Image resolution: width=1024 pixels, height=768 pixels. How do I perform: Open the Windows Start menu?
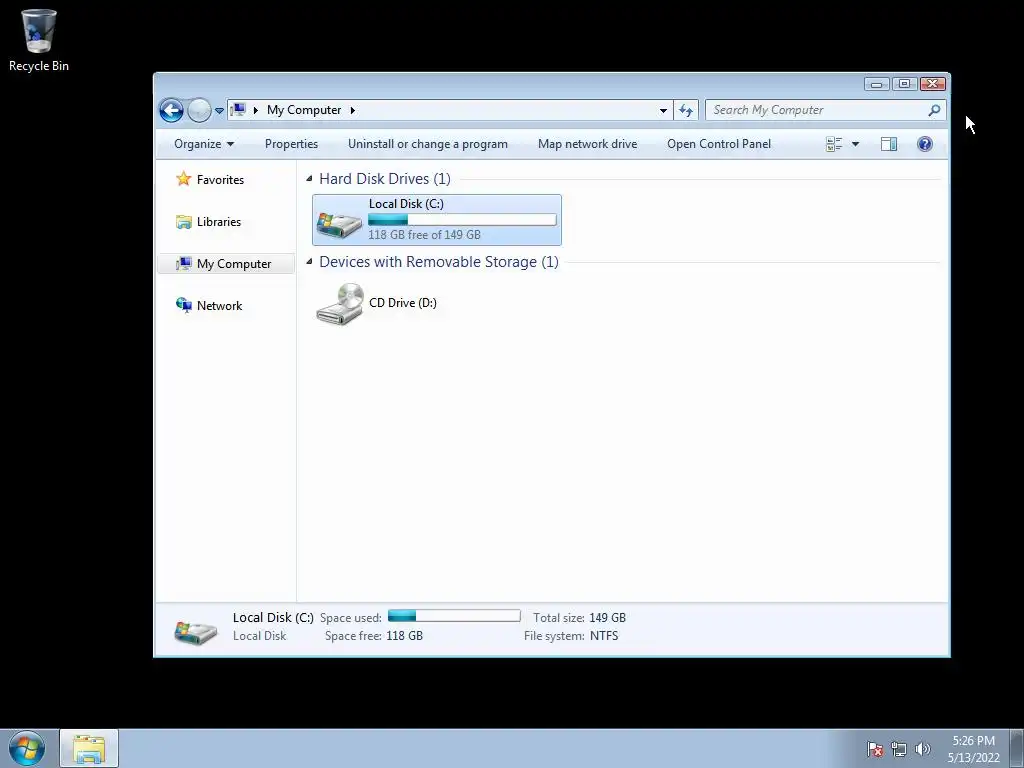tap(27, 748)
